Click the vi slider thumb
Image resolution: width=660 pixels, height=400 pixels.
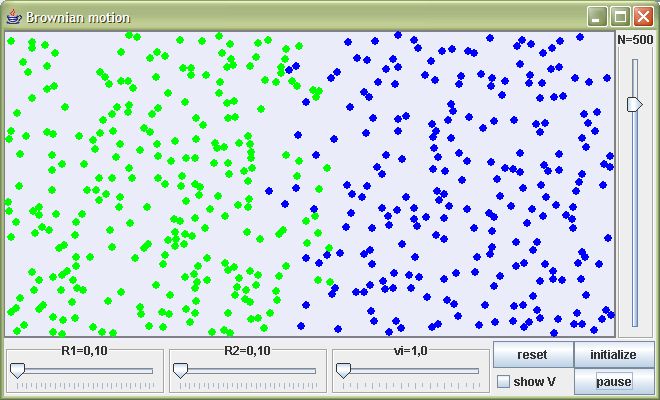click(343, 370)
